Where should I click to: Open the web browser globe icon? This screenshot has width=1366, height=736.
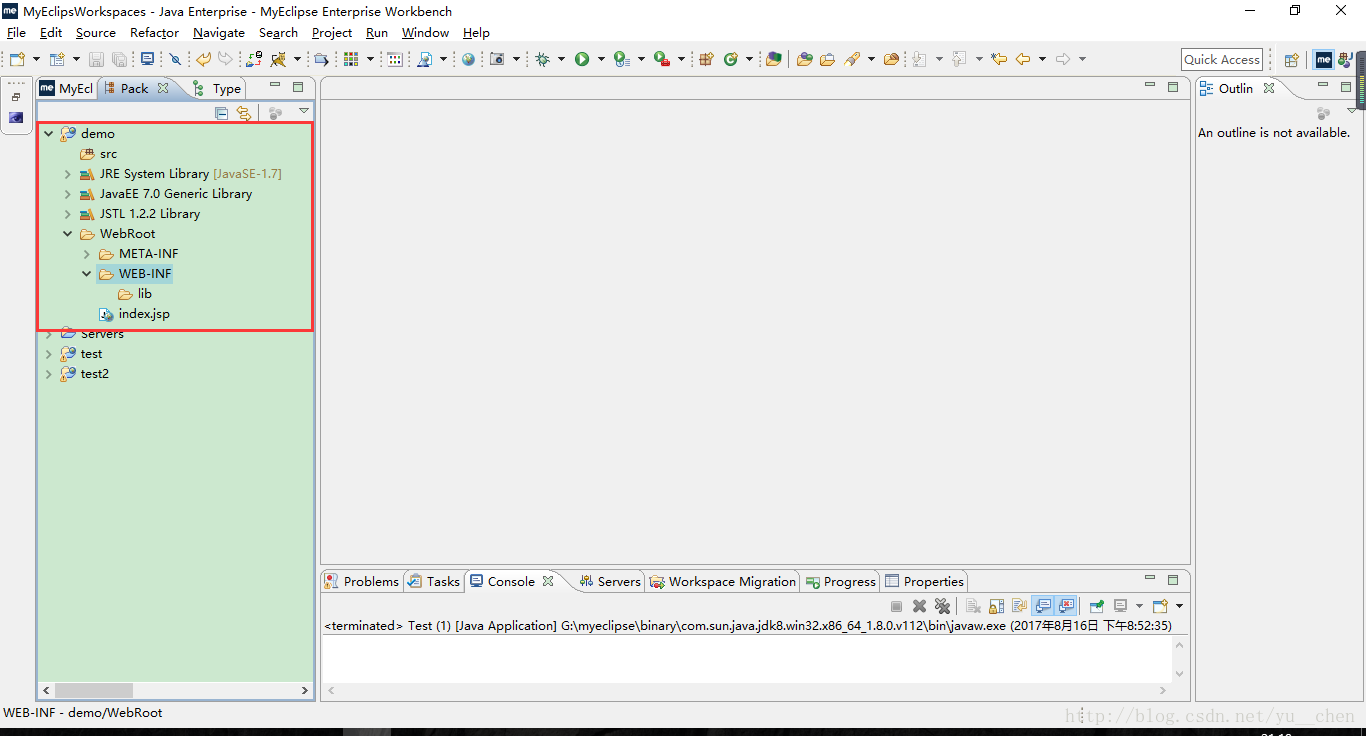click(x=468, y=59)
